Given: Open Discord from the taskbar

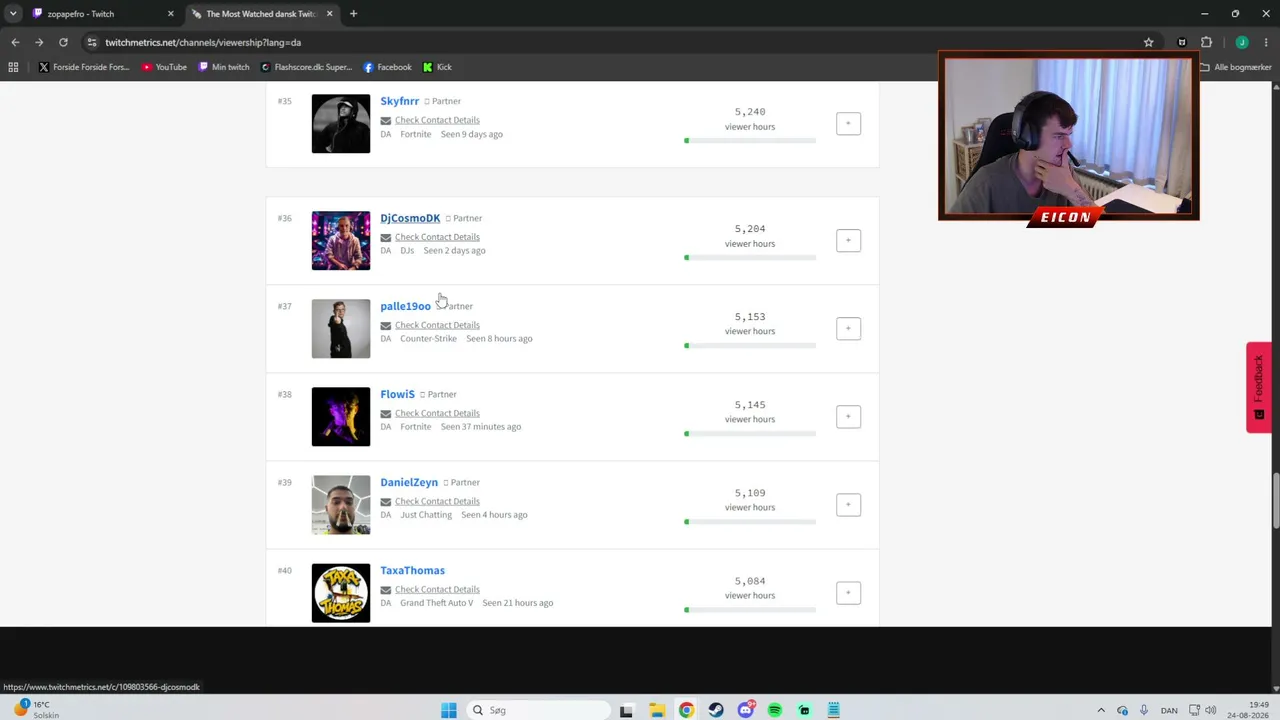Looking at the screenshot, I should (x=746, y=710).
